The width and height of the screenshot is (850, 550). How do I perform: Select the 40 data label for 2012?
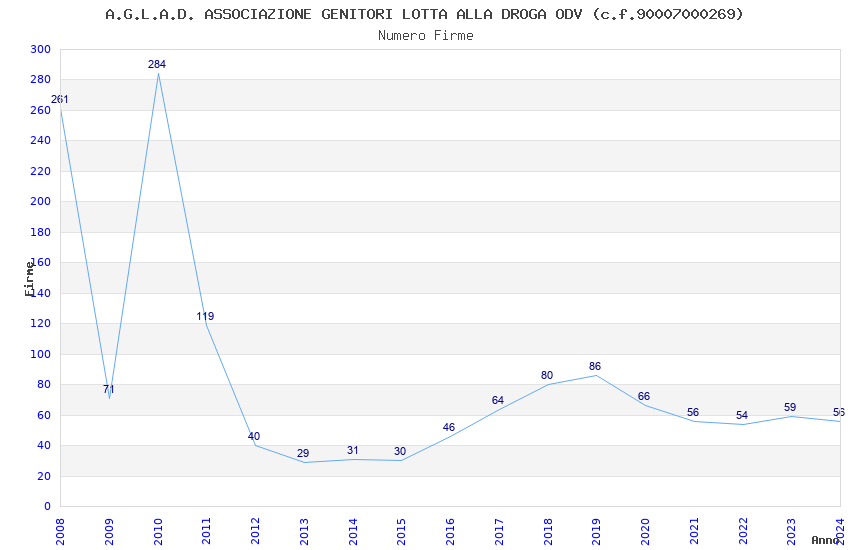254,436
